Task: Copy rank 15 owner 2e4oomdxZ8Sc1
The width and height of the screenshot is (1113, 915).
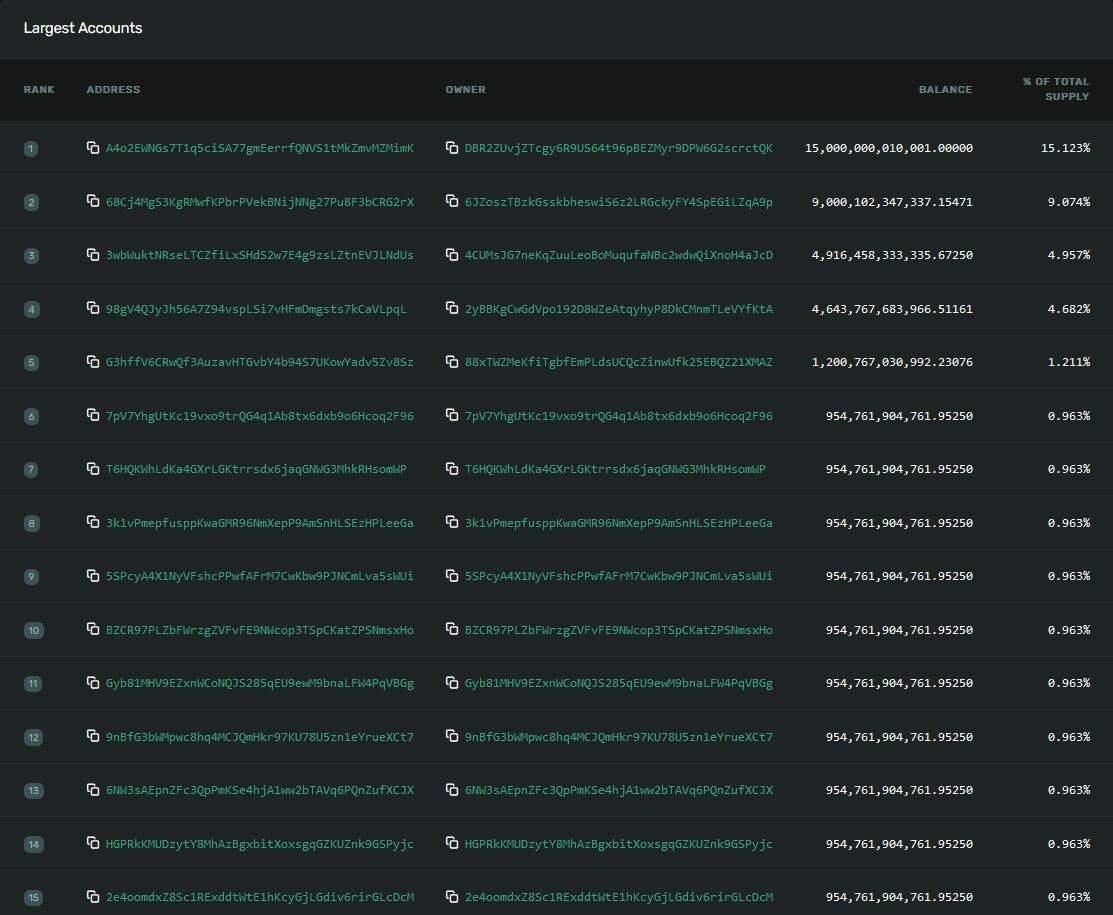Action: tap(451, 897)
